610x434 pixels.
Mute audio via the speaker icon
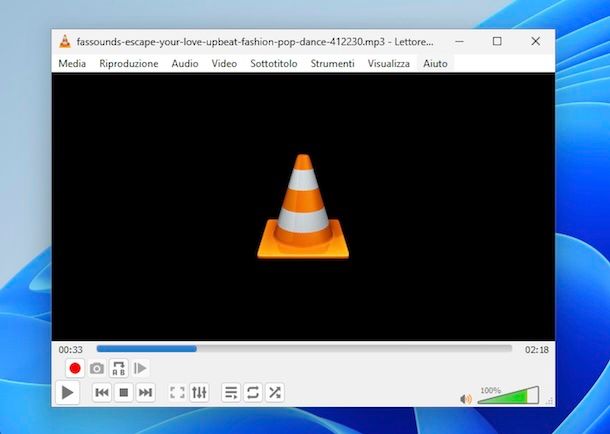(x=466, y=399)
